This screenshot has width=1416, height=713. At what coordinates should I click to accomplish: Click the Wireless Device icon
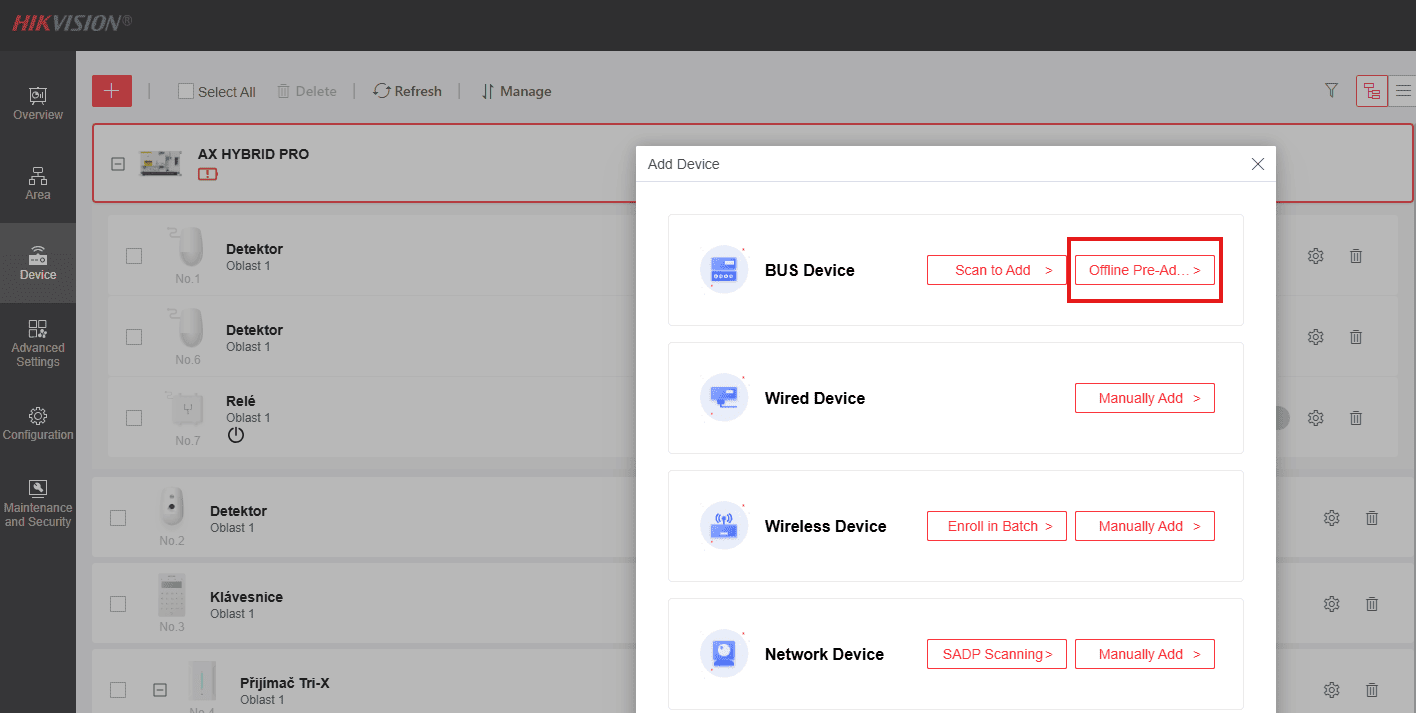(724, 525)
